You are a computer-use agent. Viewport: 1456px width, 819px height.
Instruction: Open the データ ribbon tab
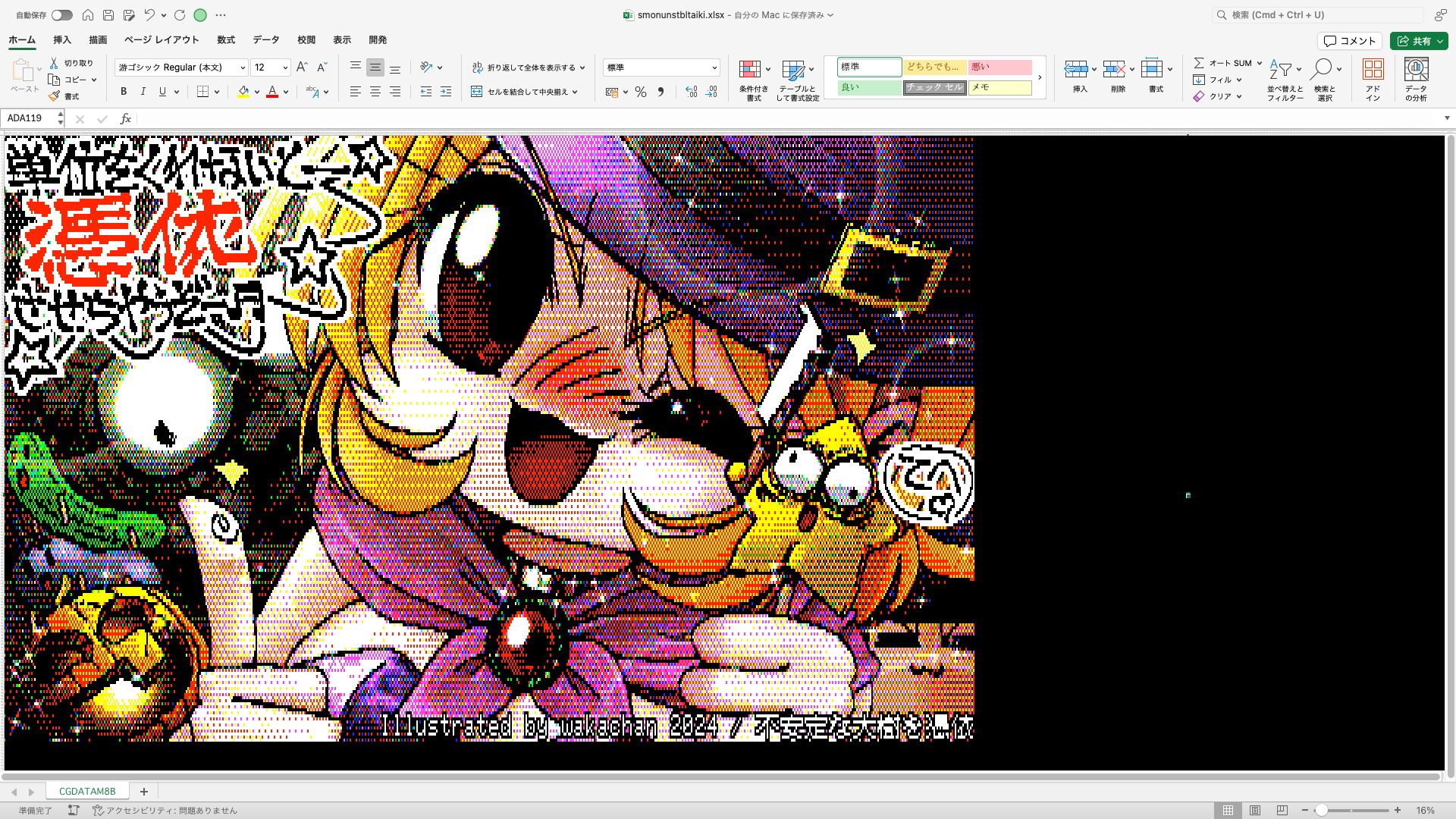pos(266,40)
